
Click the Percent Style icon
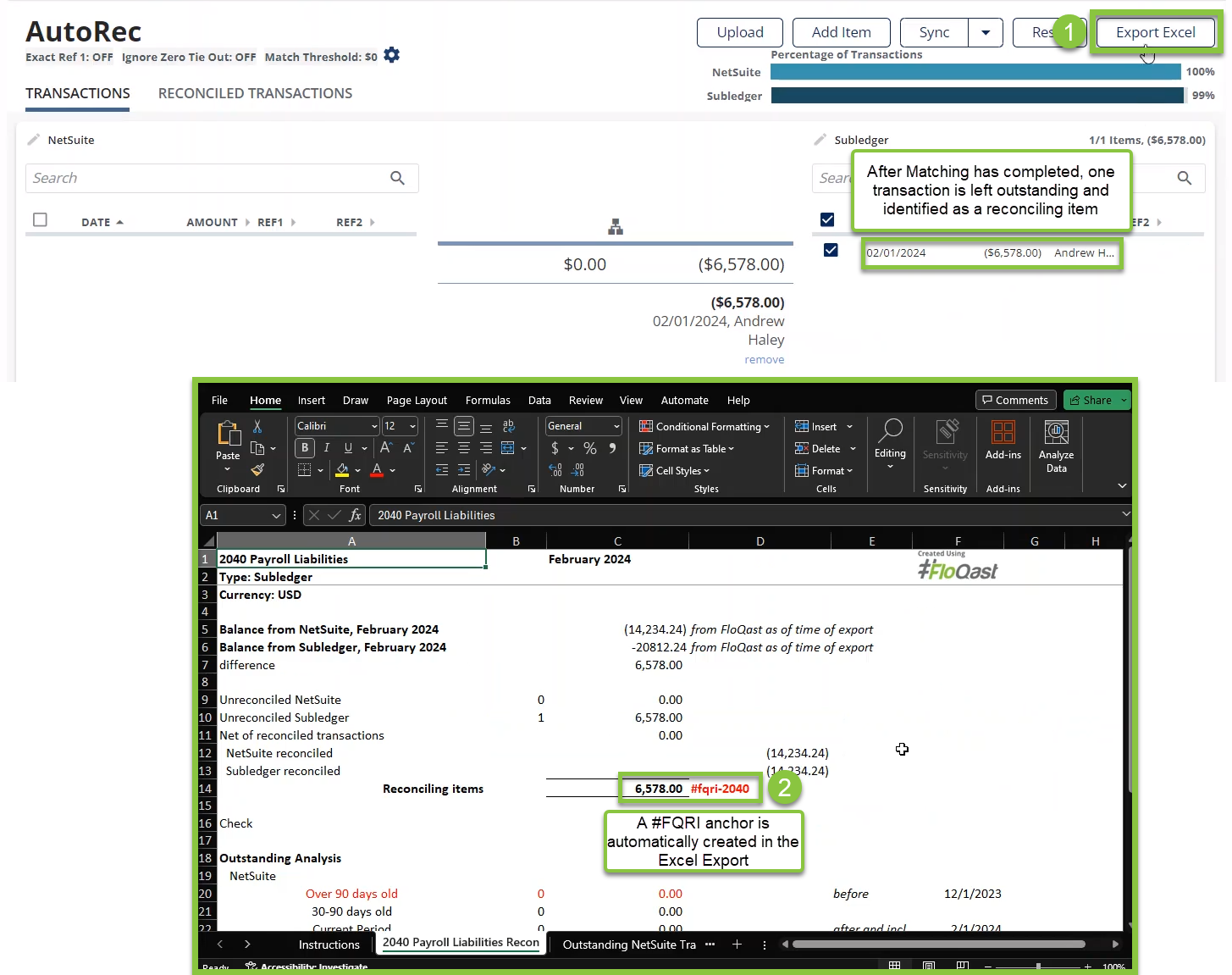[590, 448]
